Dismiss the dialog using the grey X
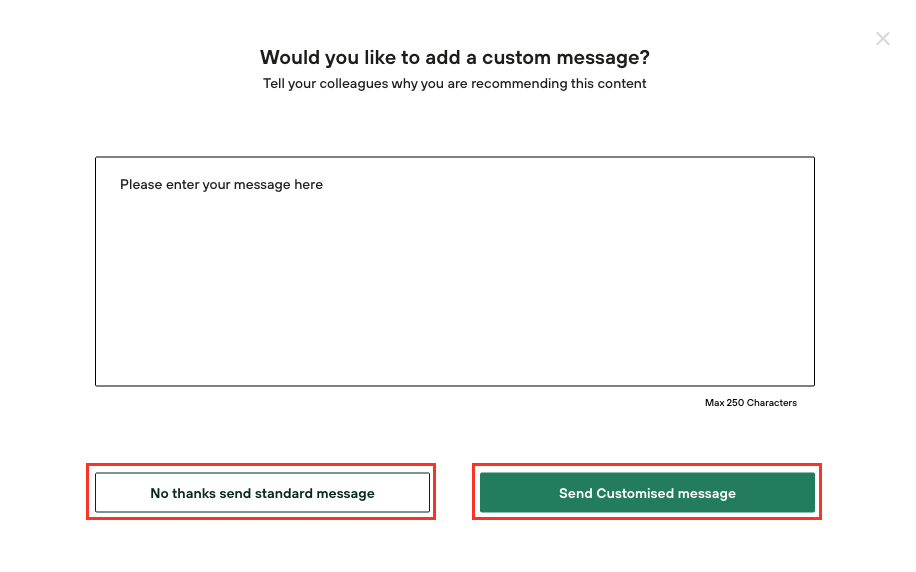Screen dimensions: 916x572 (882, 39)
